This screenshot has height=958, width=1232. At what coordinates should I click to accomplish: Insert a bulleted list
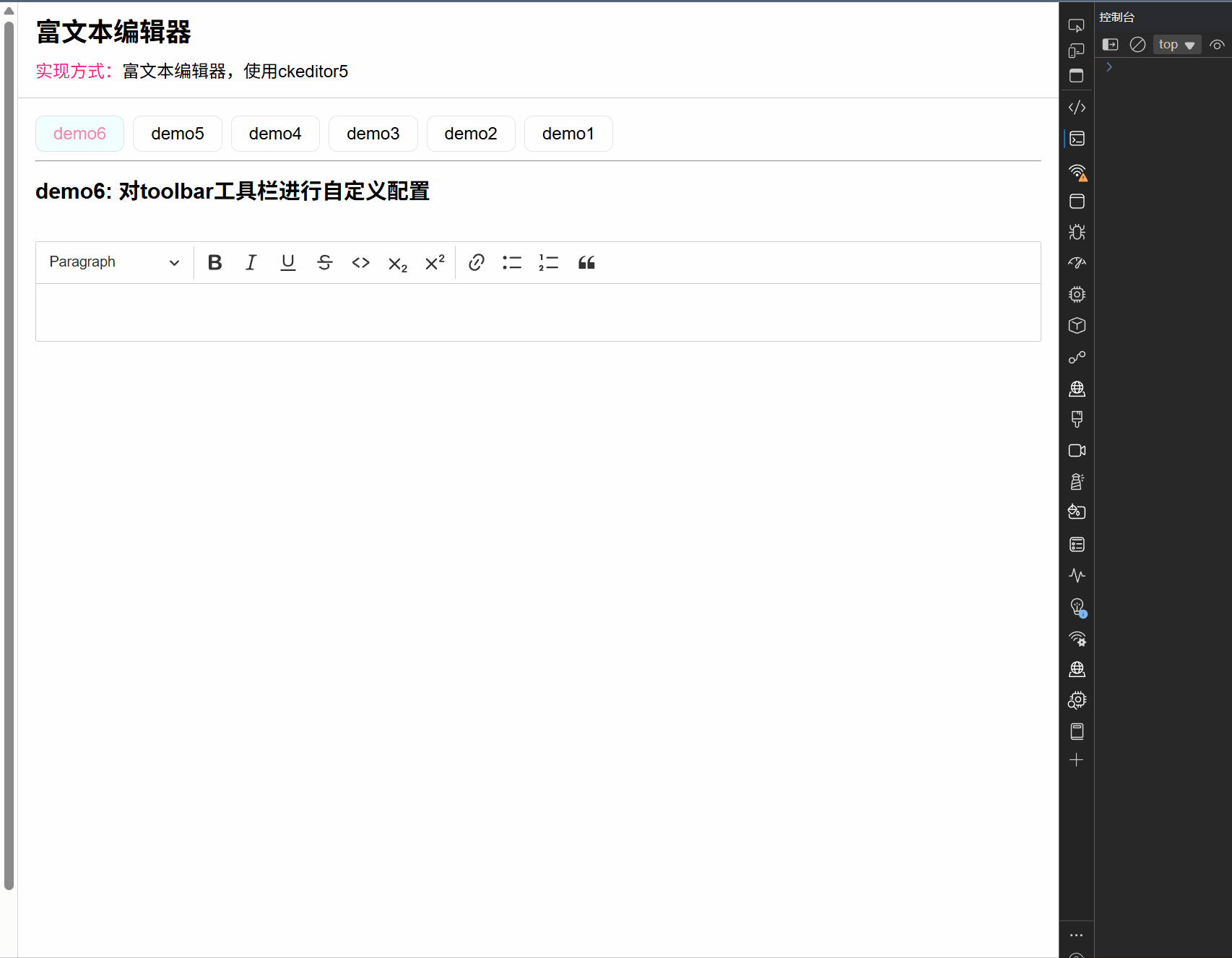(x=512, y=262)
